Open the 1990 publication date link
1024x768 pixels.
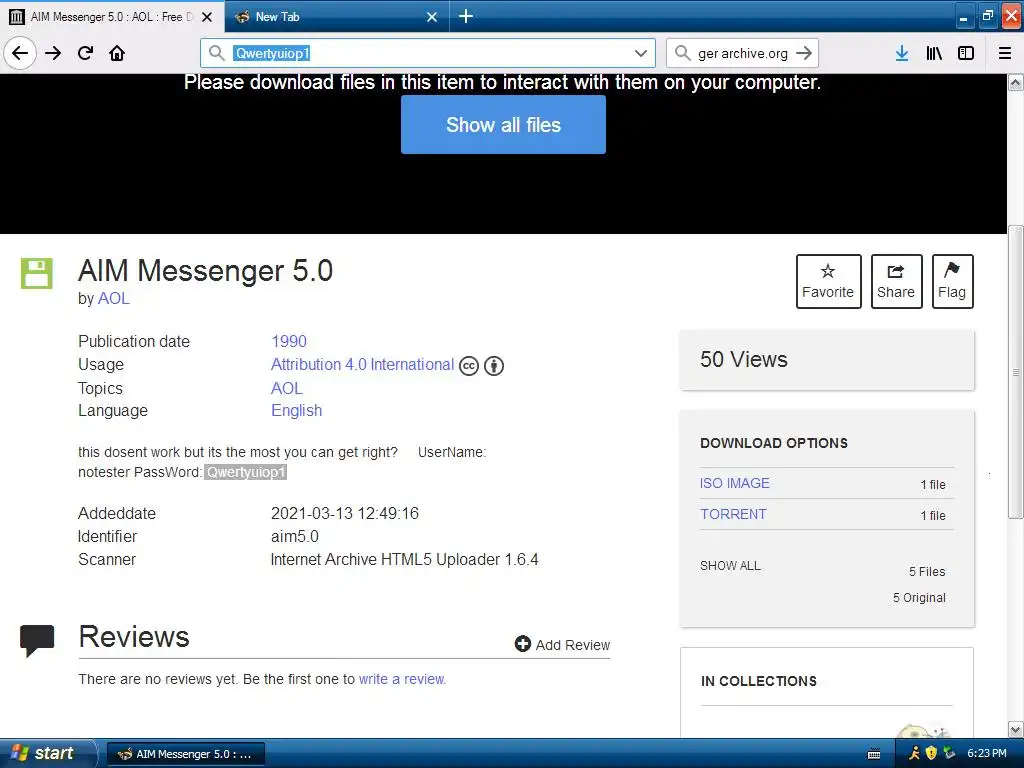pyautogui.click(x=289, y=342)
